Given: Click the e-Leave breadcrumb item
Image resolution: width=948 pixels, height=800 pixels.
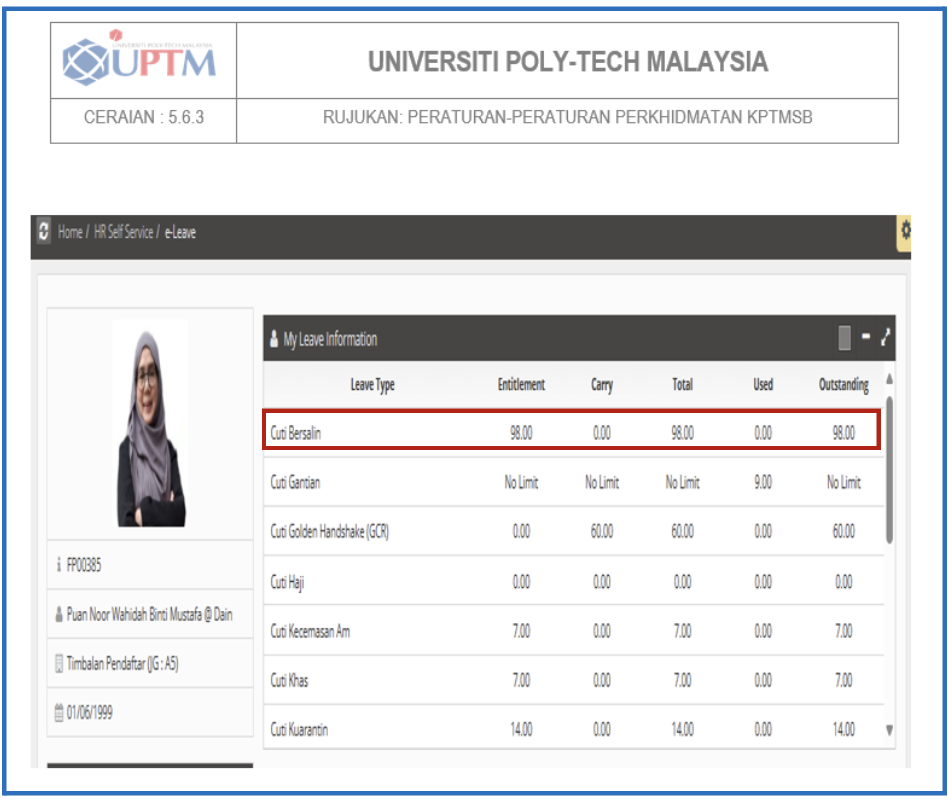Looking at the screenshot, I should click(x=180, y=232).
